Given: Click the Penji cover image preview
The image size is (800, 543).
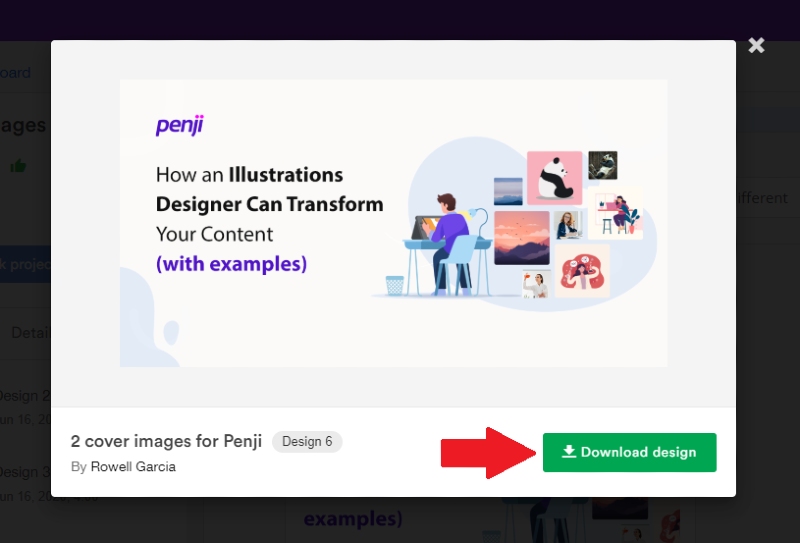Looking at the screenshot, I should (393, 223).
